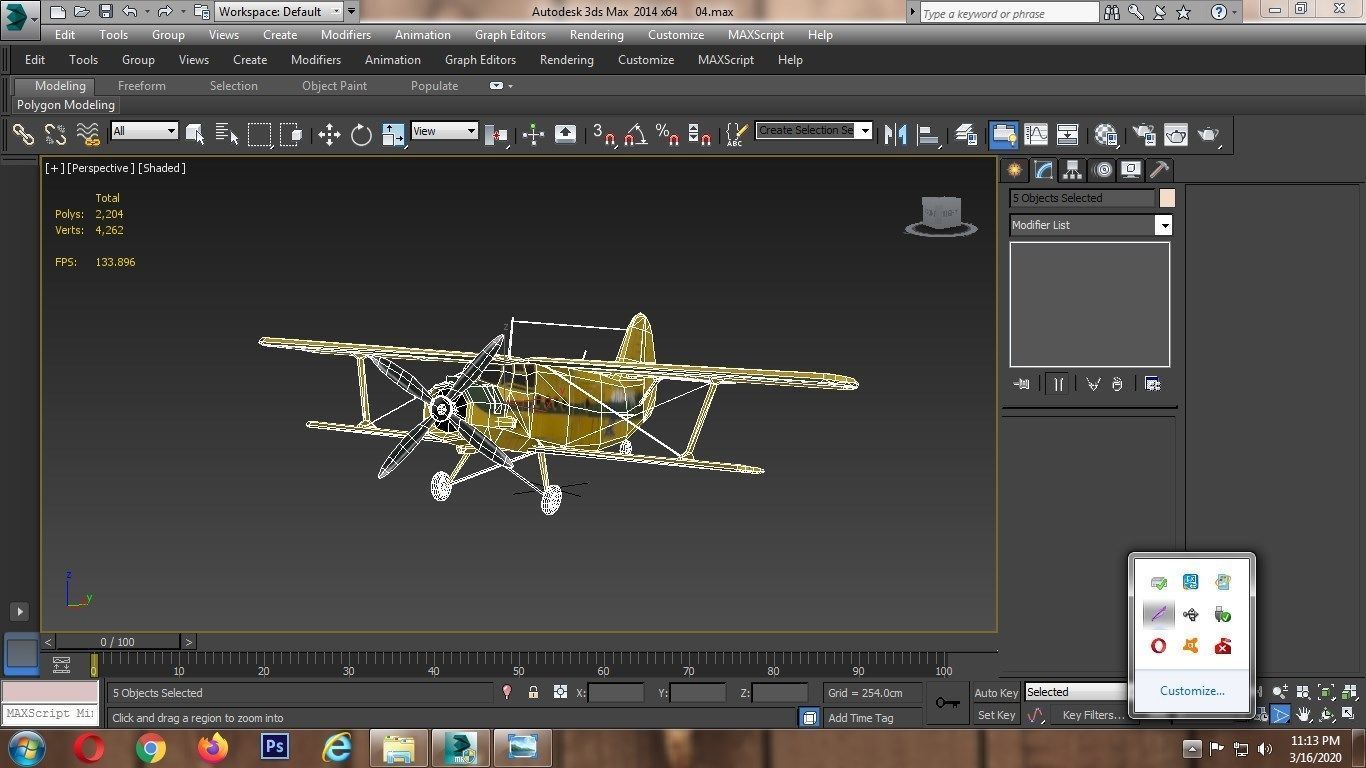The image size is (1366, 768).
Task: Expand Workspace: Default dropdown
Action: 279,12
